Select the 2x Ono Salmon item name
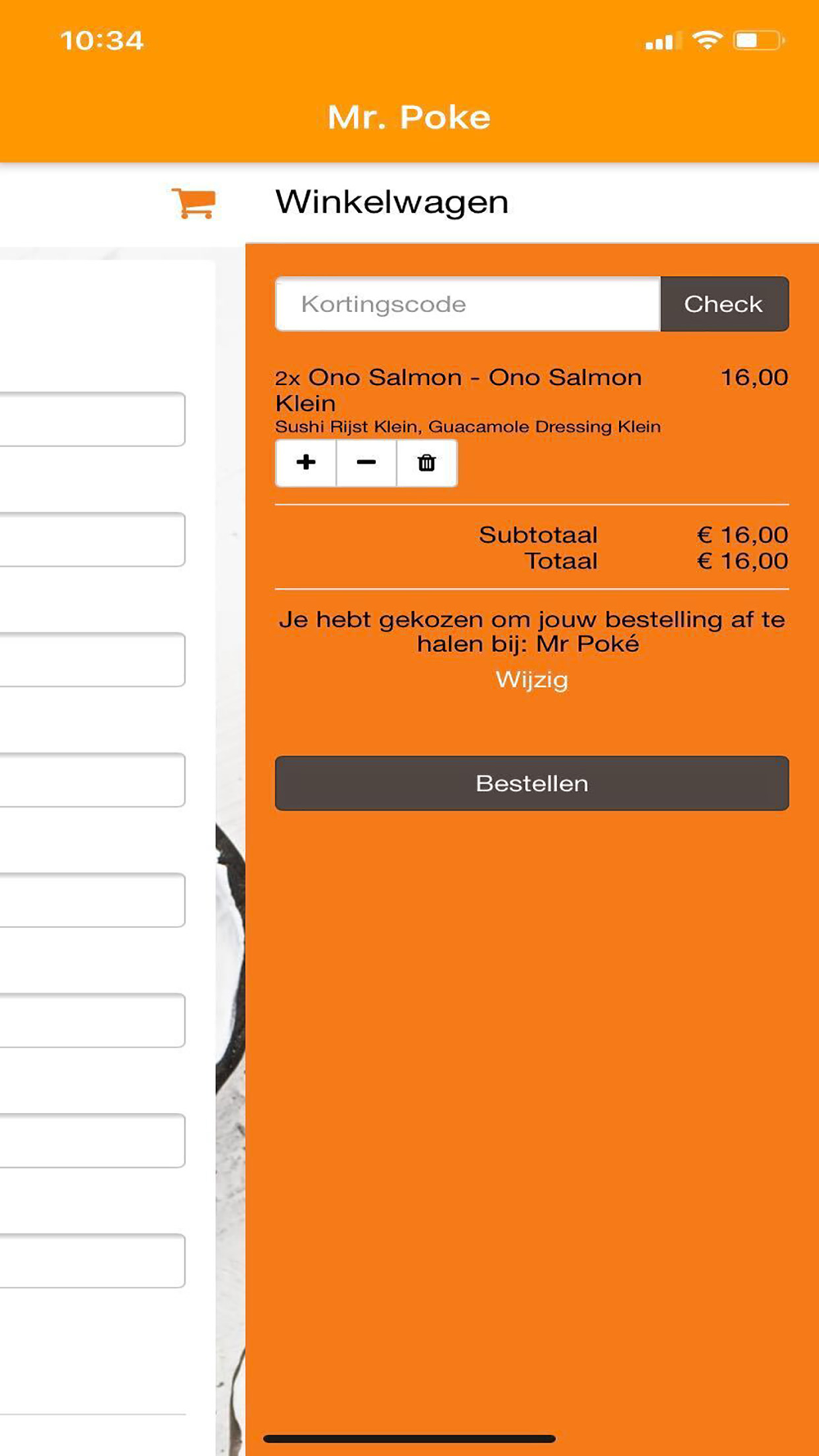 (x=459, y=390)
